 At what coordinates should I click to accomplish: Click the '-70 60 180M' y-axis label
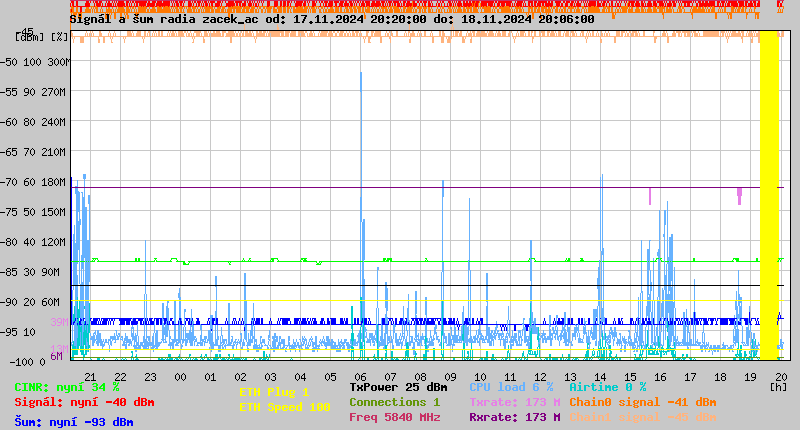coord(33,182)
